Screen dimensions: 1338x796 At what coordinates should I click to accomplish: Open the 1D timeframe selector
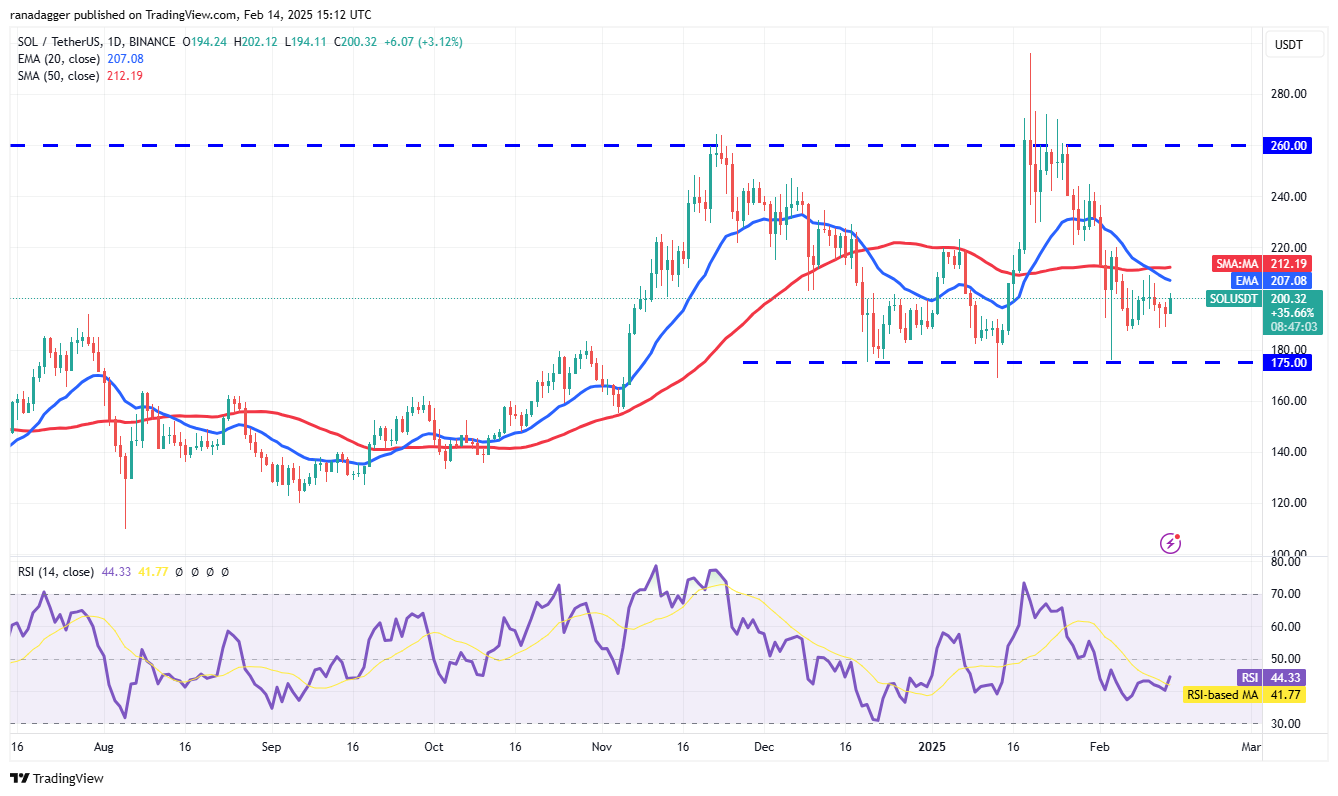point(113,42)
